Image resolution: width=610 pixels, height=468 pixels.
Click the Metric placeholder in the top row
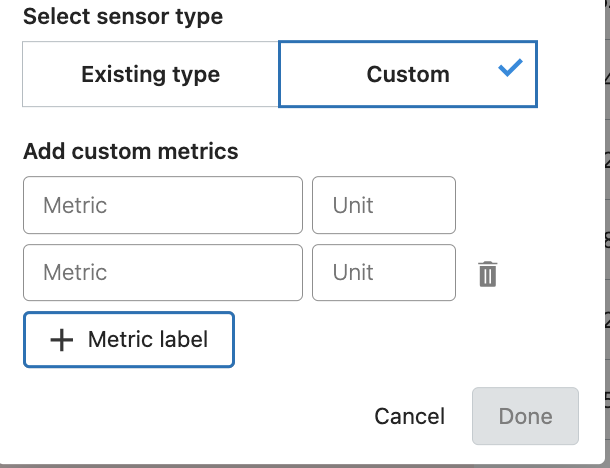tap(75, 205)
